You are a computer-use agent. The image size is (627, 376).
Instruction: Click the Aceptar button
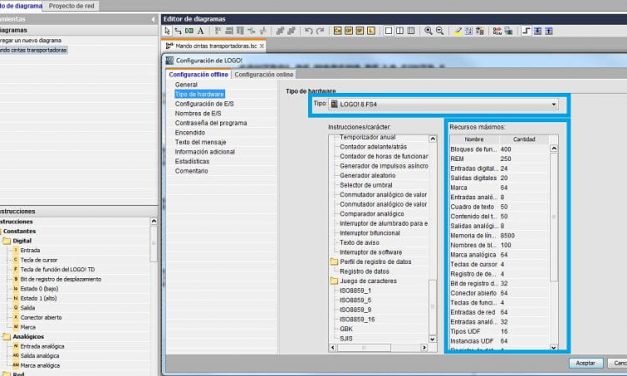(585, 363)
